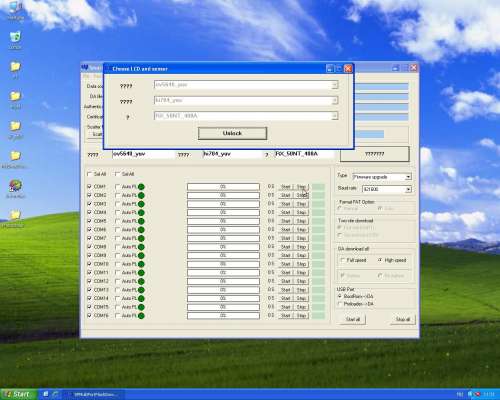Click the Unlock button
The height and width of the screenshot is (400, 500).
(232, 133)
